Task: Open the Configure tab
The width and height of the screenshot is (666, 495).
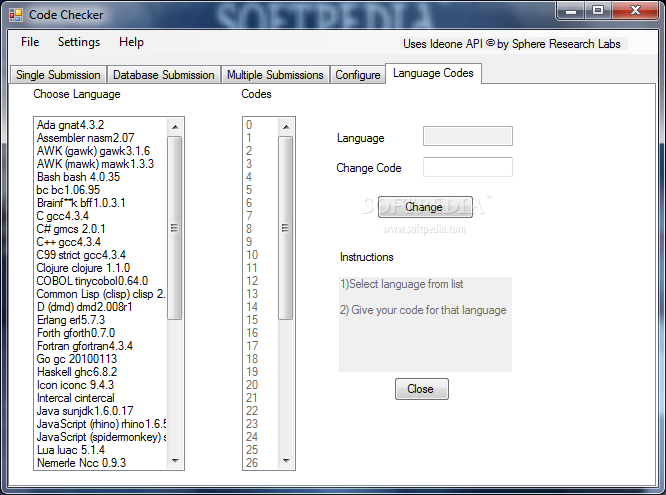Action: tap(358, 75)
